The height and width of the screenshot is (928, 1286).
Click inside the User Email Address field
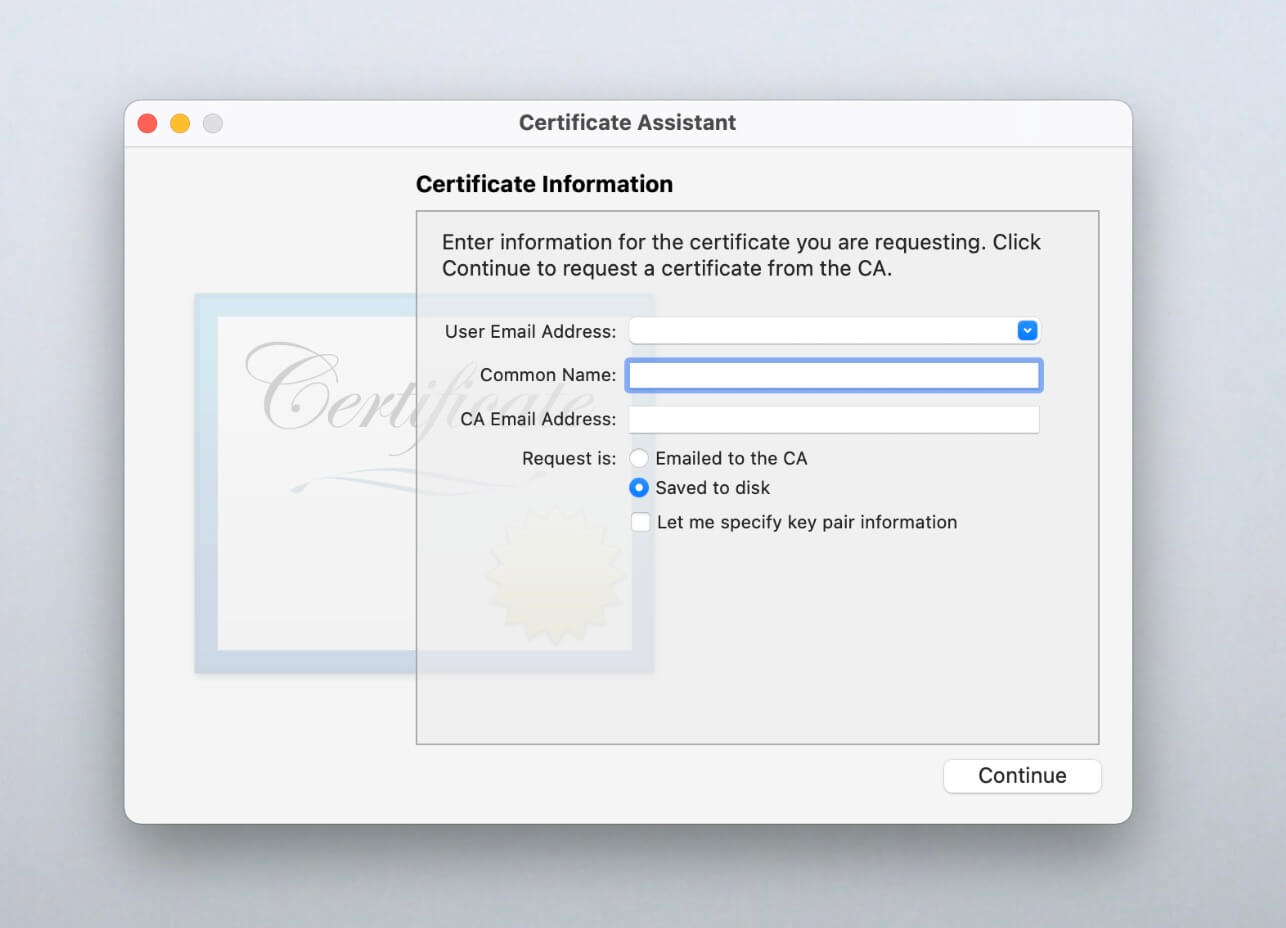click(x=820, y=331)
